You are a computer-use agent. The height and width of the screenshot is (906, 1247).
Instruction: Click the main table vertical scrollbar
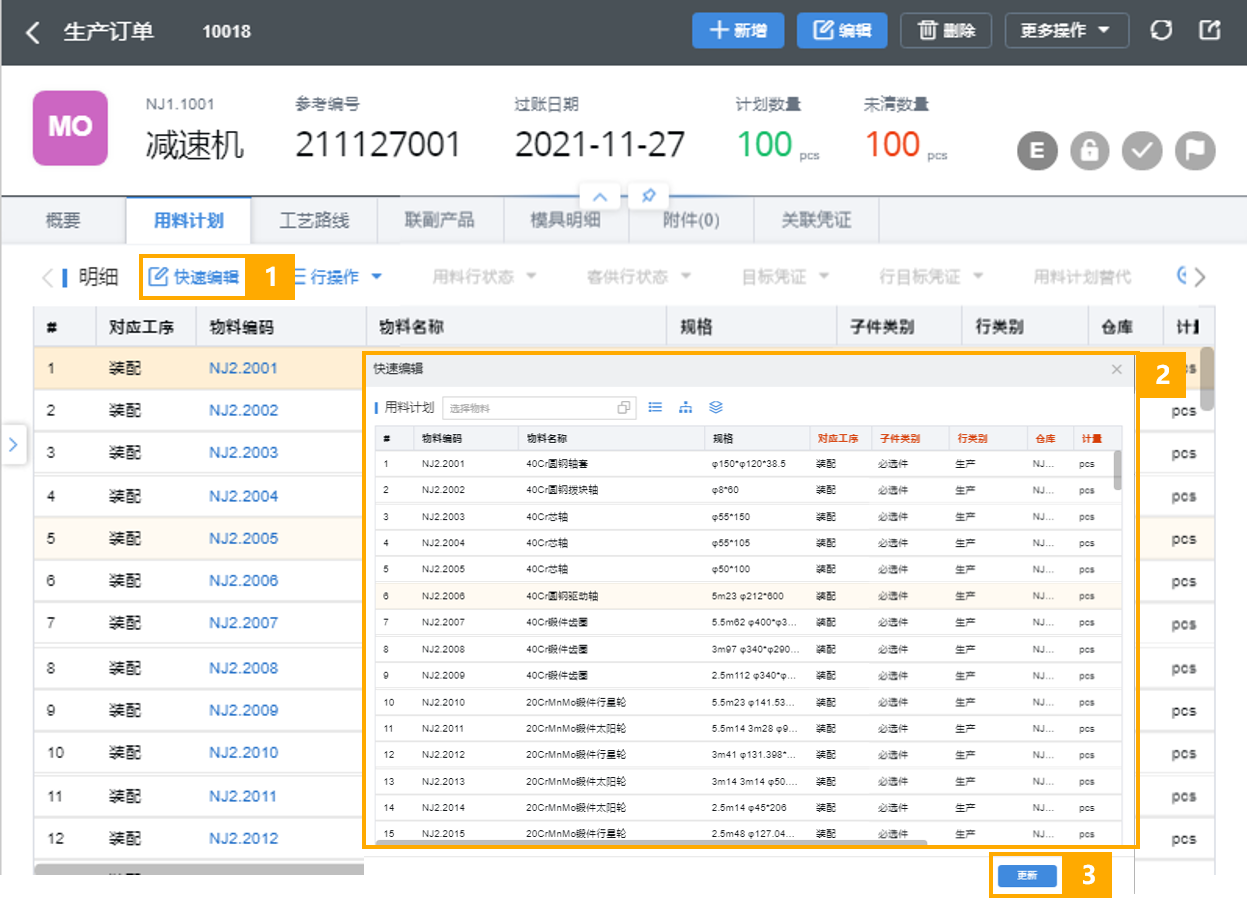tap(1207, 377)
